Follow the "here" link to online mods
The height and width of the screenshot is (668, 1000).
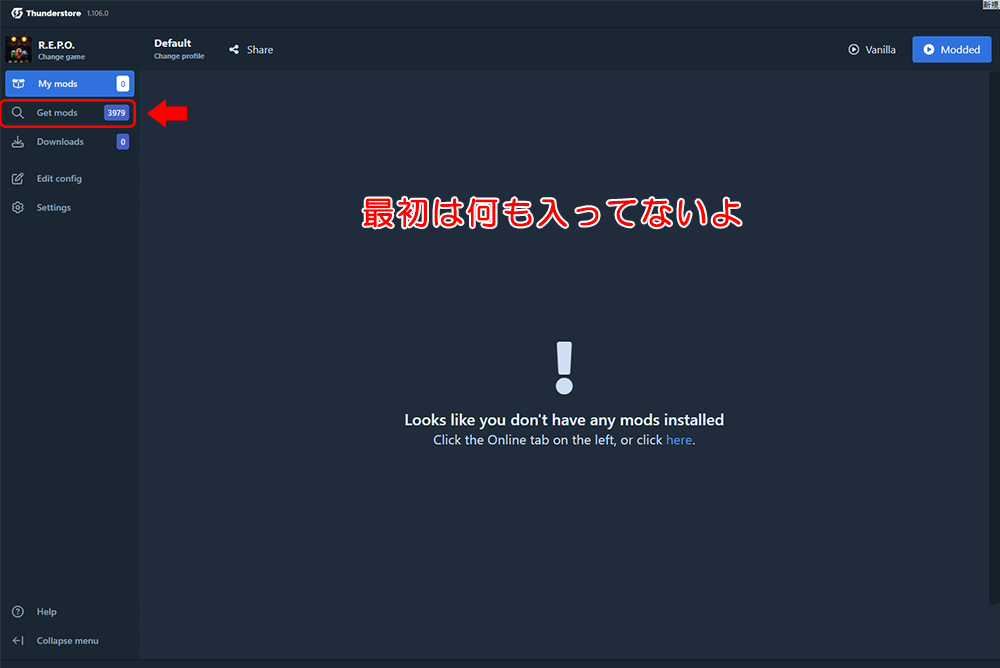679,440
